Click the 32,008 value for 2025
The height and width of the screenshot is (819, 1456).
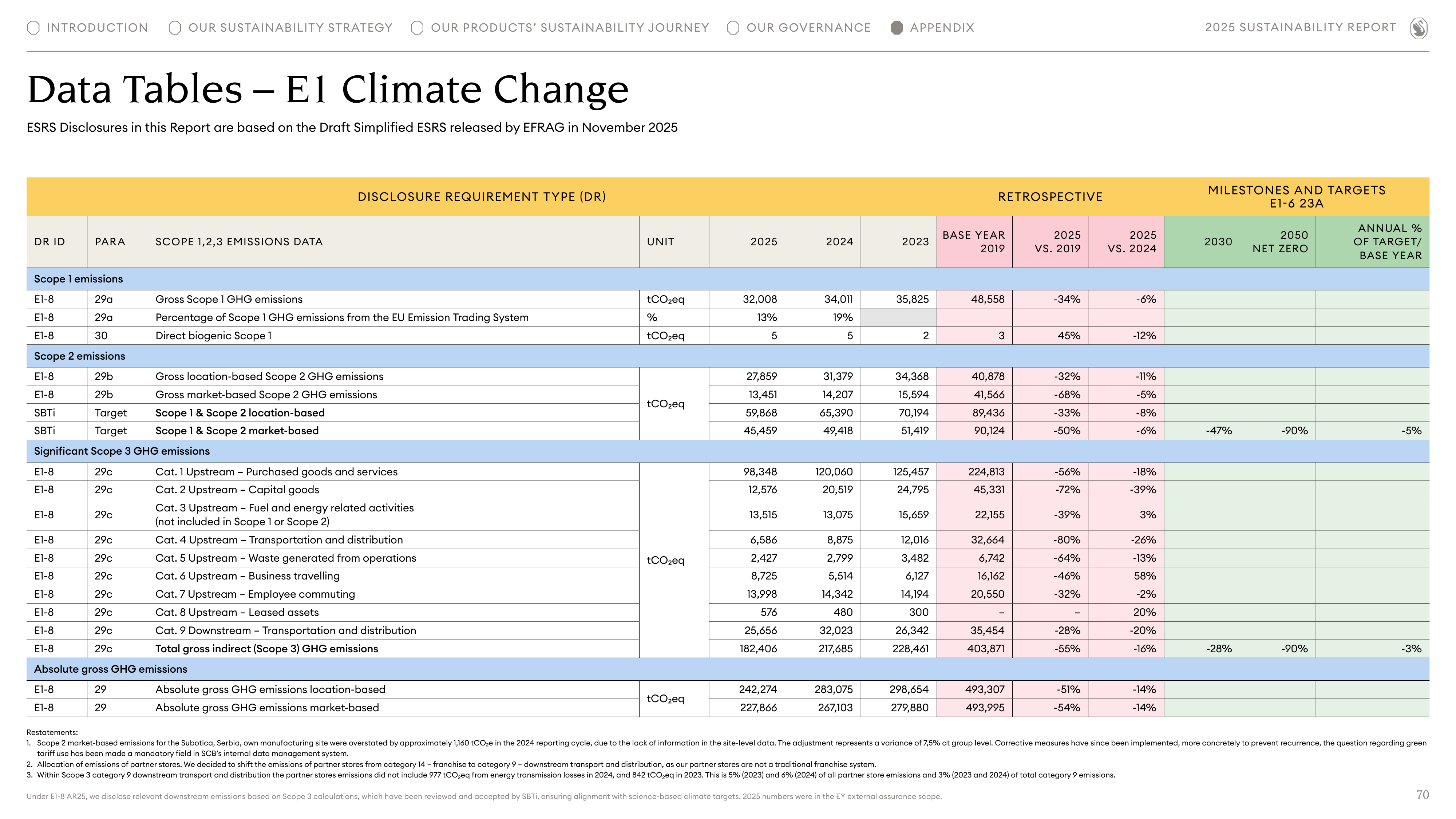760,300
